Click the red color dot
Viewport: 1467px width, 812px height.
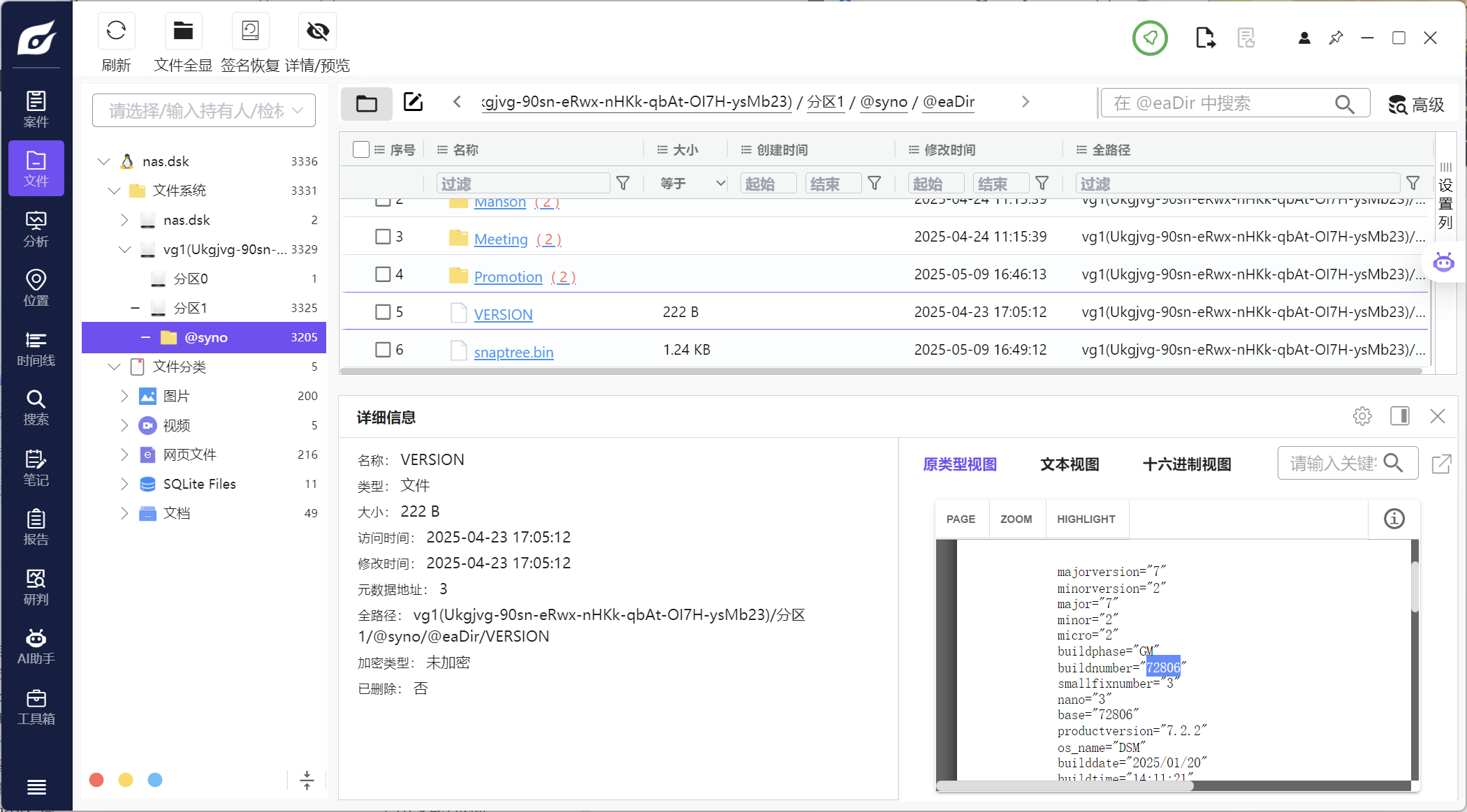[96, 780]
